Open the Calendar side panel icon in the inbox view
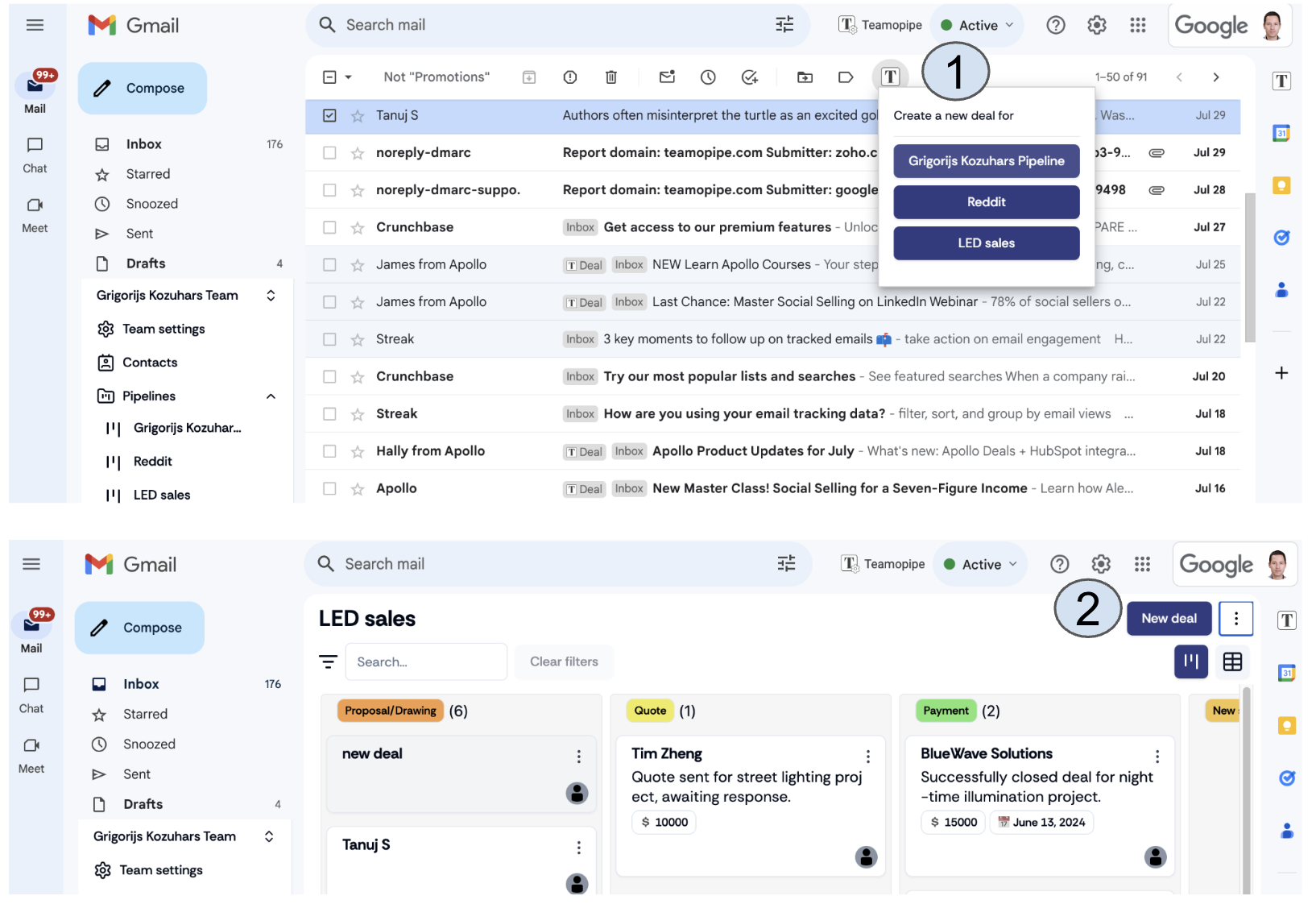 [x=1281, y=133]
